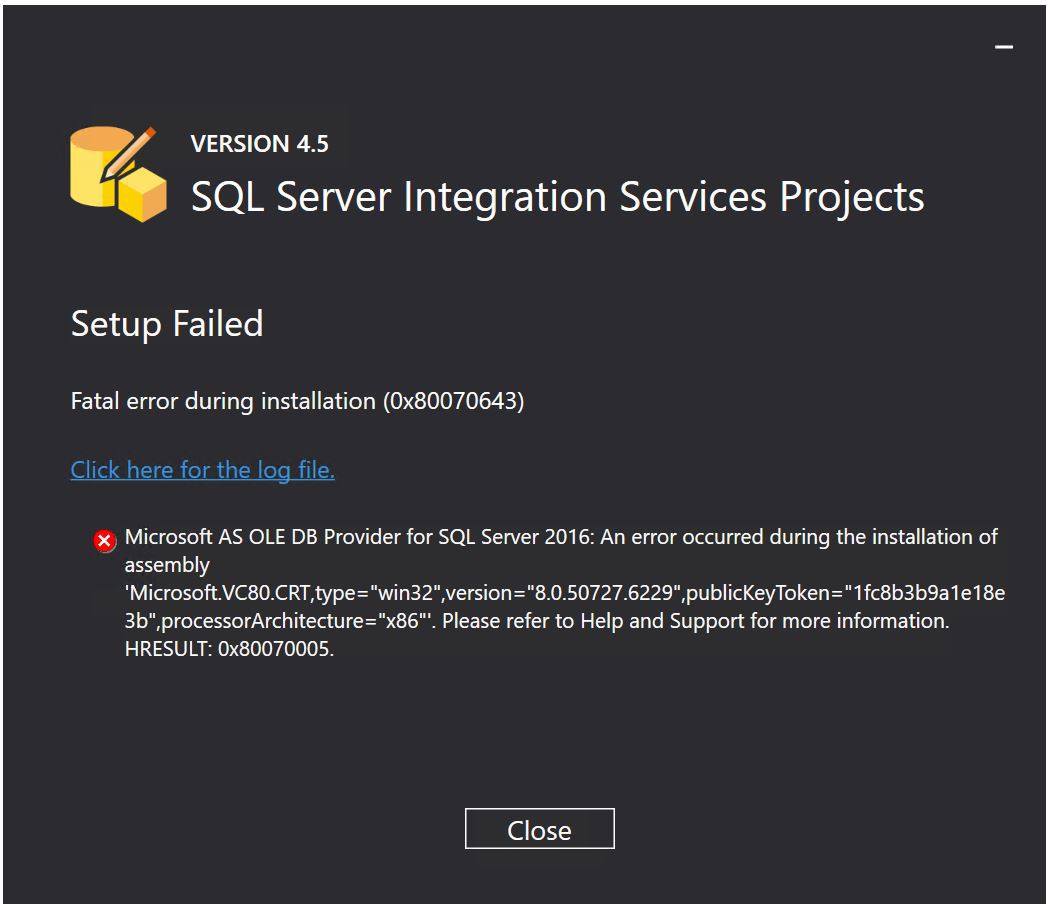Click the pencil in the product logo
Viewport: 1047px width, 904px height.
pyautogui.click(x=128, y=154)
